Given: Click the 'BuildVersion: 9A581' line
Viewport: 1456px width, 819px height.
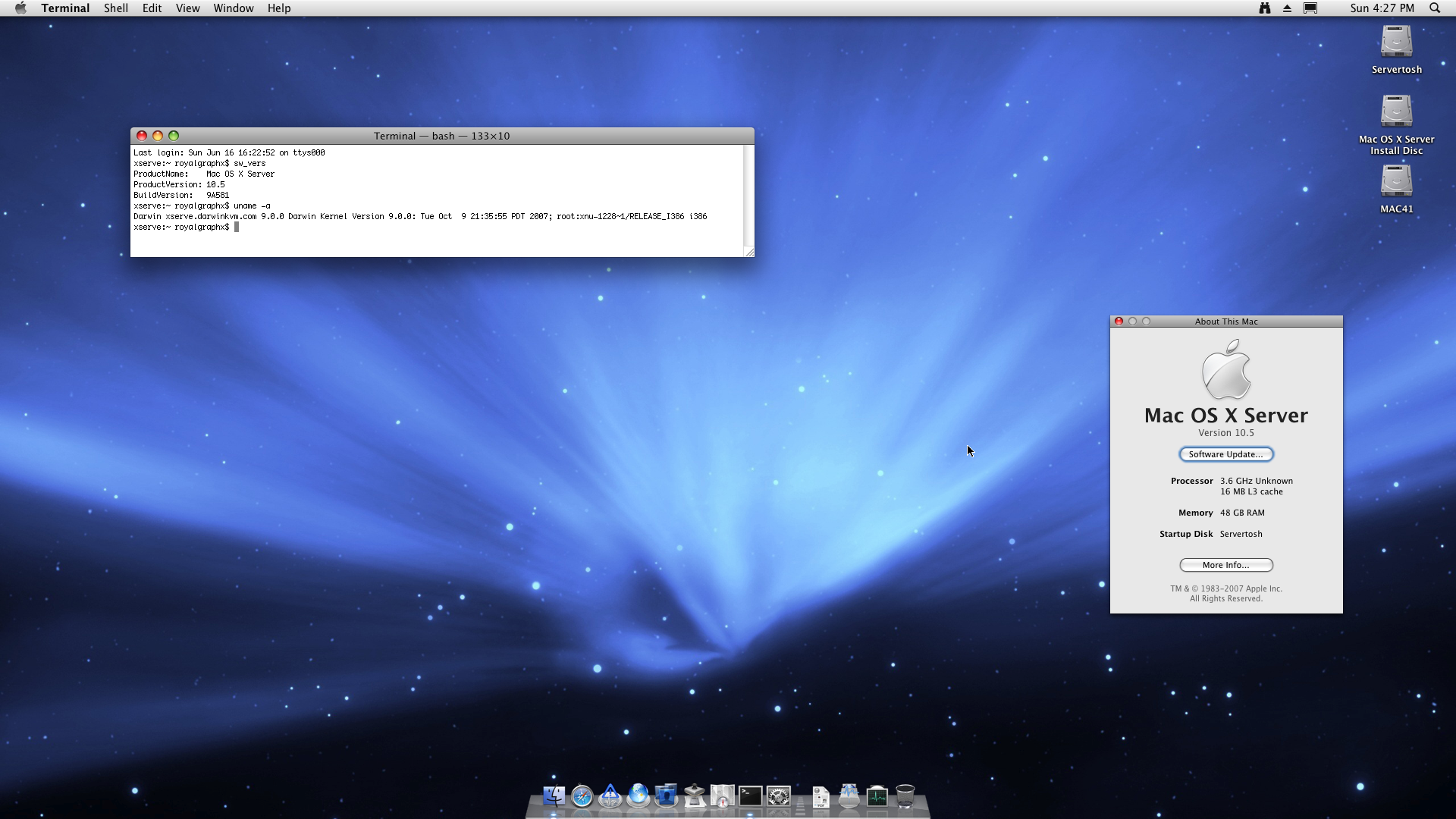Looking at the screenshot, I should (181, 195).
